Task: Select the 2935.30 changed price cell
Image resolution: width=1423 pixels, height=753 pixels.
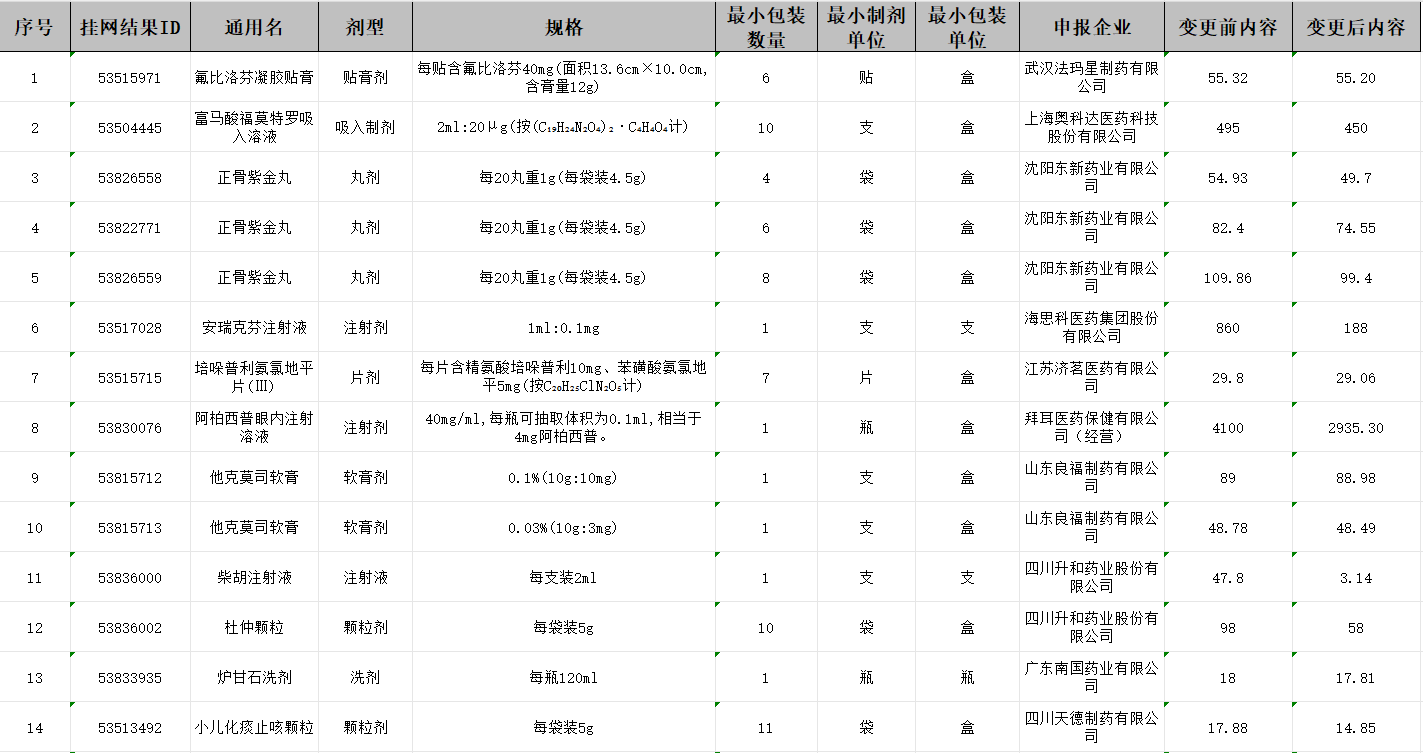Action: pos(1356,428)
